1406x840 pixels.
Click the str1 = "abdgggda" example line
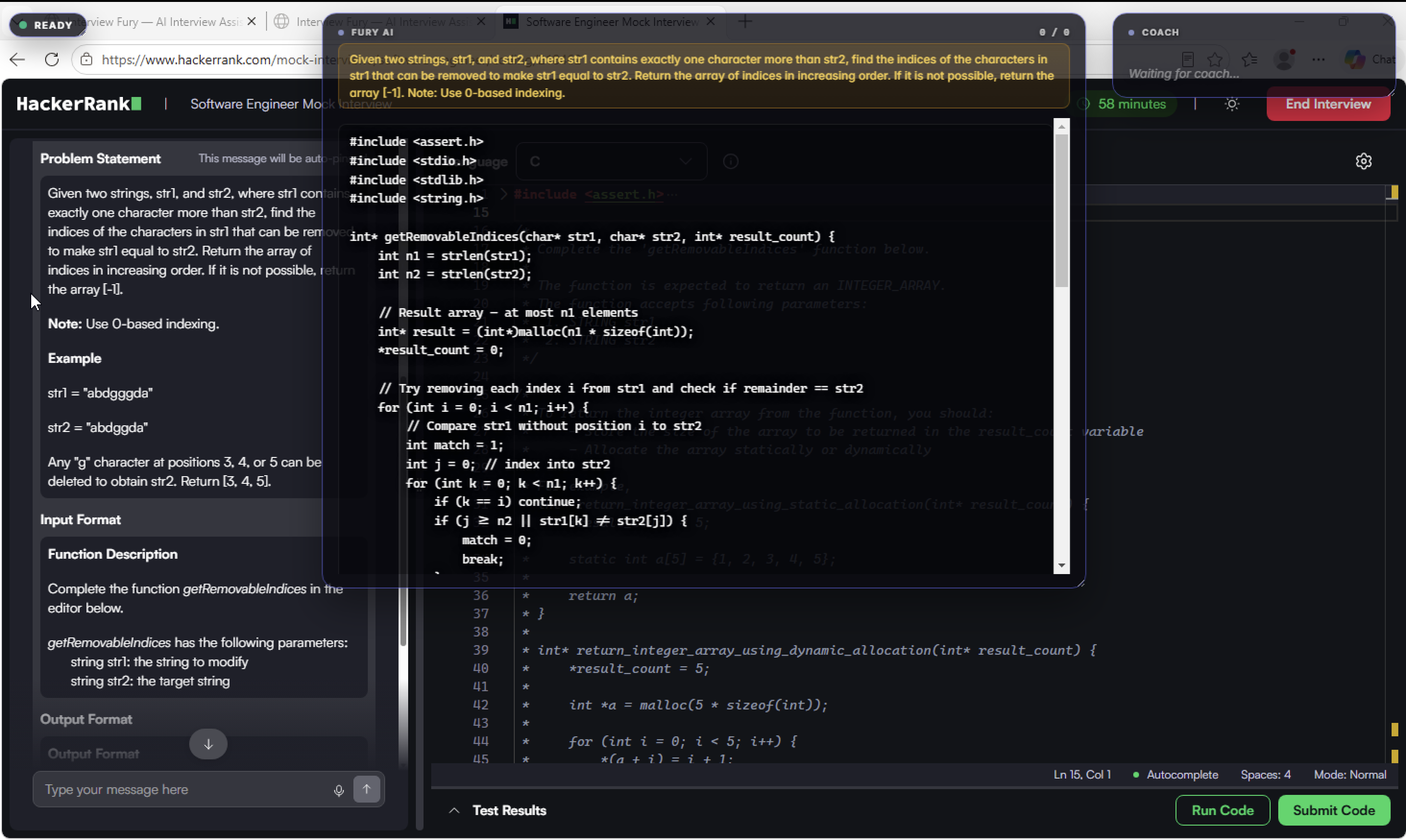click(x=100, y=393)
